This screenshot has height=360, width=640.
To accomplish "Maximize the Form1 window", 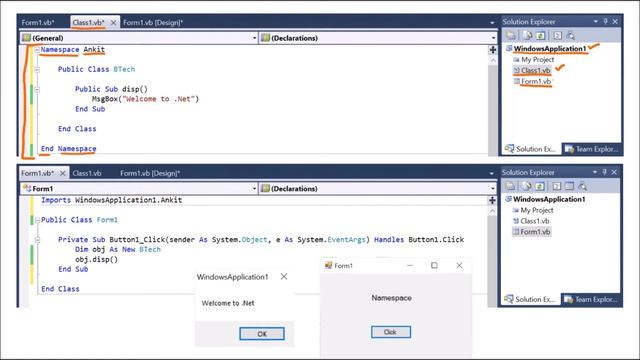I will 434,265.
